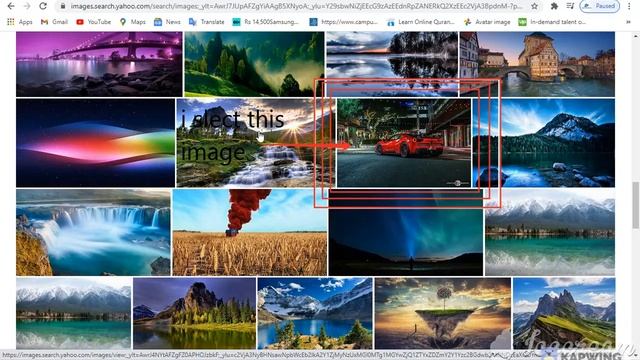Select the waterfall sunburst mountain image

[x=256, y=143]
